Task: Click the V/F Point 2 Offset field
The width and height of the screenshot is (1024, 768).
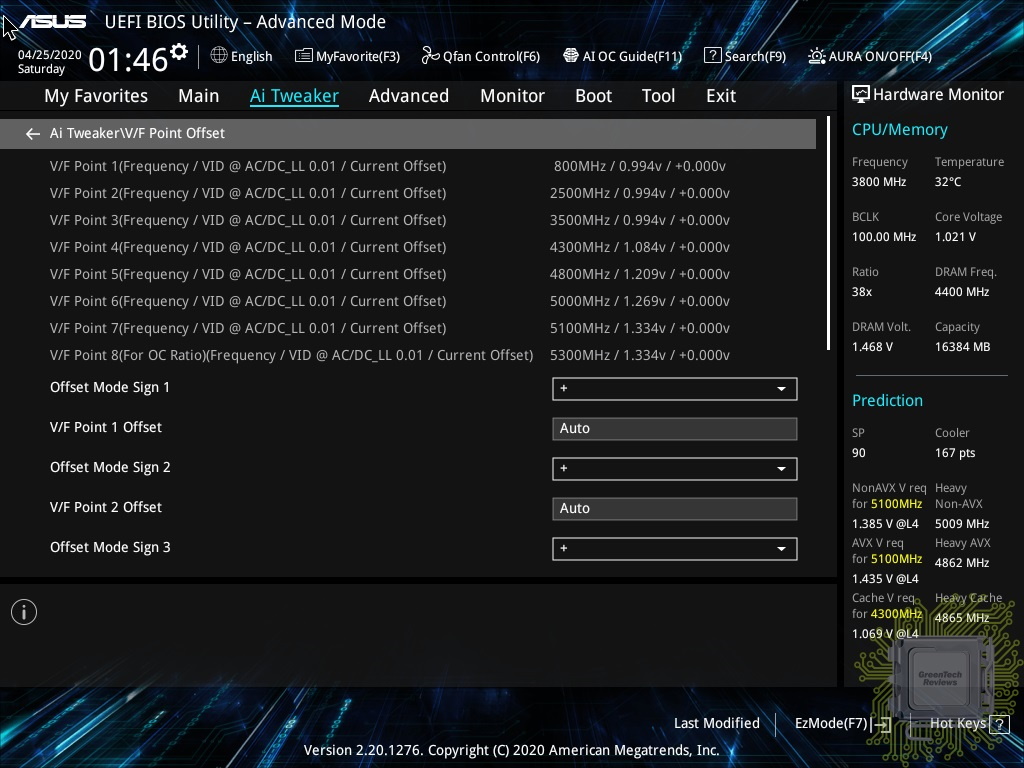Action: 675,509
